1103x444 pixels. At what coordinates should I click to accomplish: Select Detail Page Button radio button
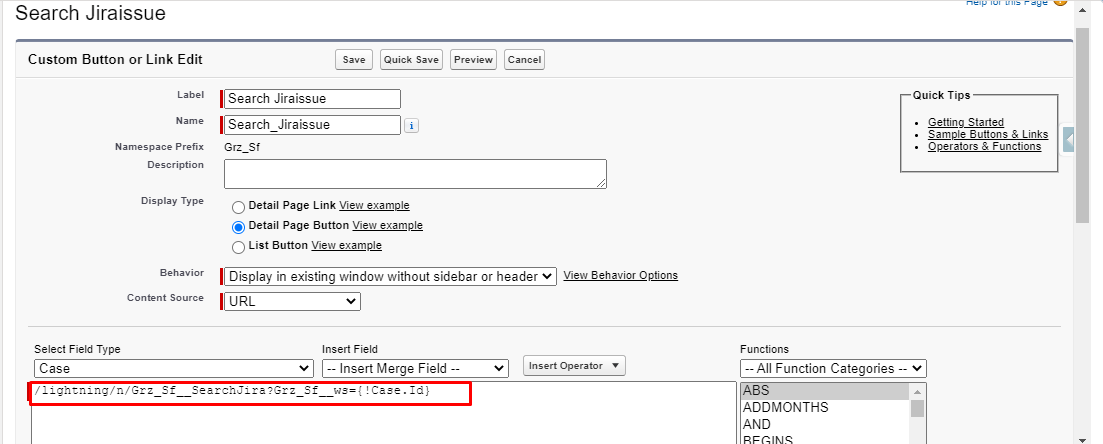pyautogui.click(x=238, y=227)
